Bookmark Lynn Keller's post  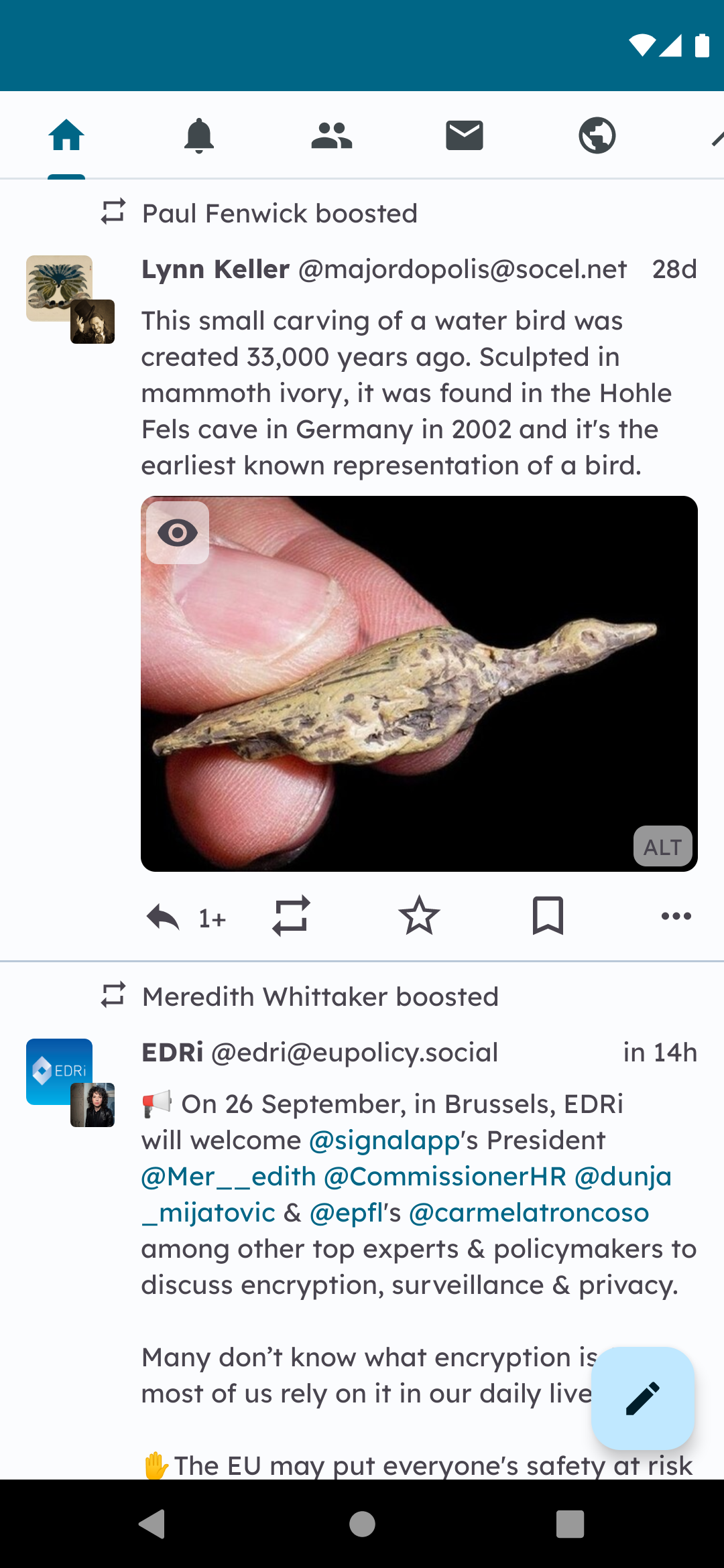548,915
